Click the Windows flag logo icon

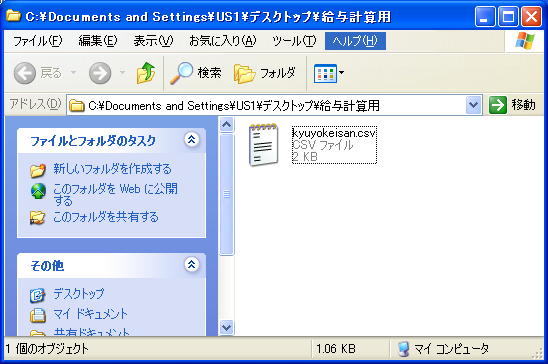coord(525,41)
